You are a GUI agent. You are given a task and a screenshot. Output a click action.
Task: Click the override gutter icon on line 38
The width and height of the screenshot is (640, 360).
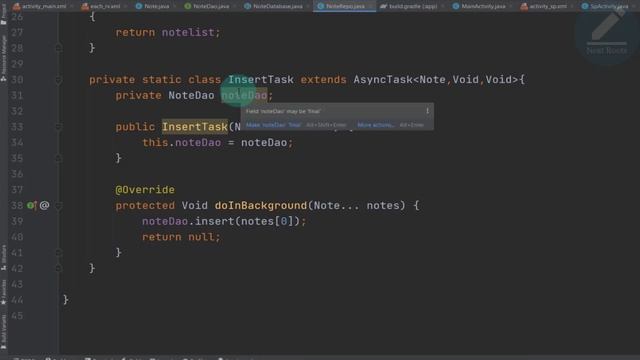(31, 205)
